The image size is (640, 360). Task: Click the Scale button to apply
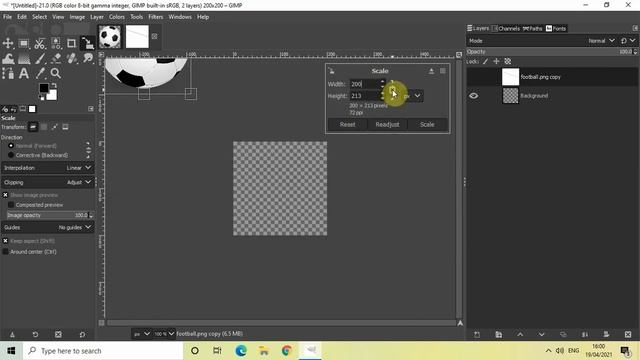(x=427, y=124)
